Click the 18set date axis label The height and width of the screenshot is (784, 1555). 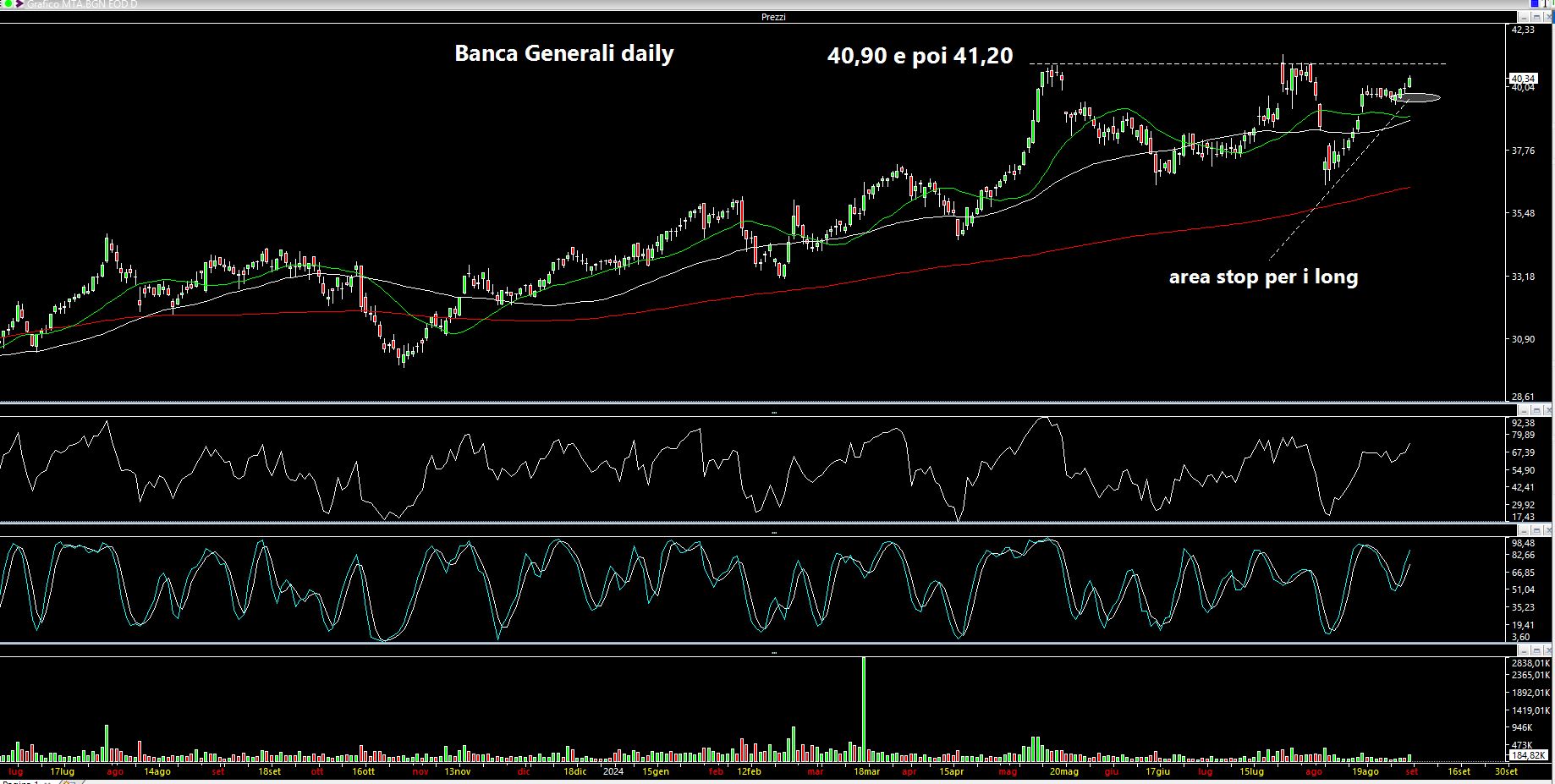point(269,771)
